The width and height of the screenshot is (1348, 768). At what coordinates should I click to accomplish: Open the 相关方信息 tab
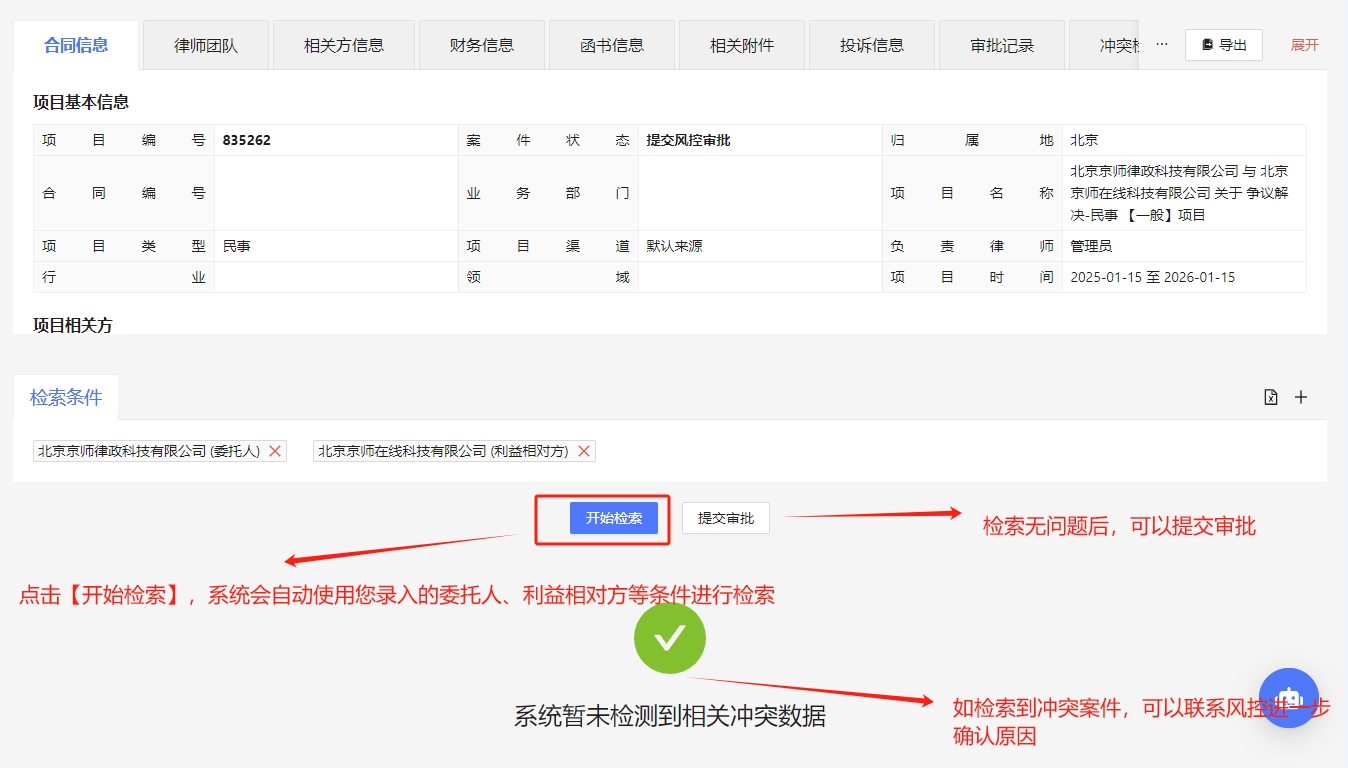(x=344, y=45)
